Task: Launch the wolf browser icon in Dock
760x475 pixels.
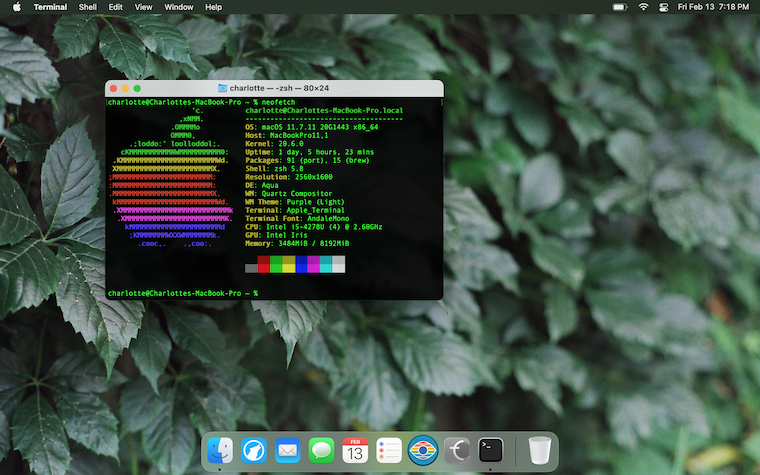Action: pyautogui.click(x=254, y=451)
